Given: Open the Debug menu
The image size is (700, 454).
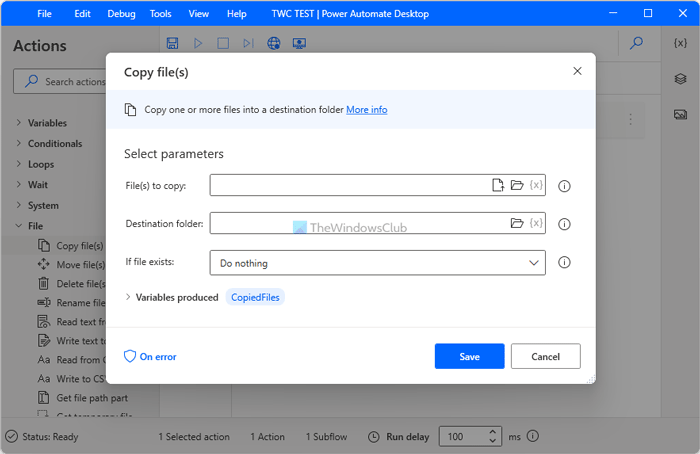Looking at the screenshot, I should [x=121, y=14].
